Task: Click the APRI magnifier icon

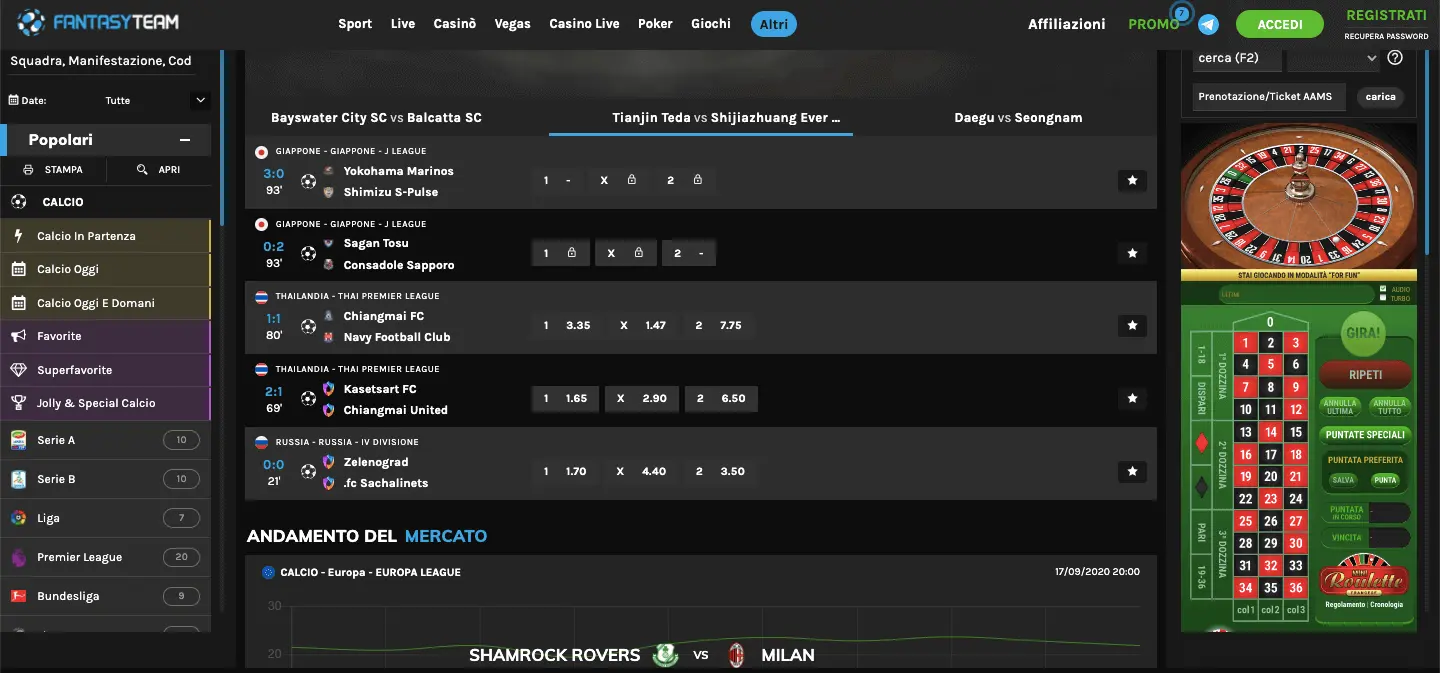Action: click(143, 170)
